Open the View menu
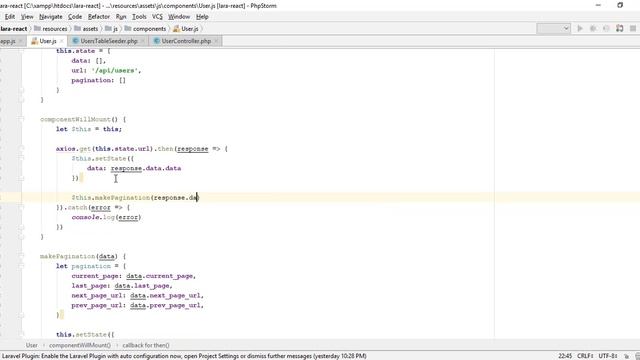 tap(27, 17)
